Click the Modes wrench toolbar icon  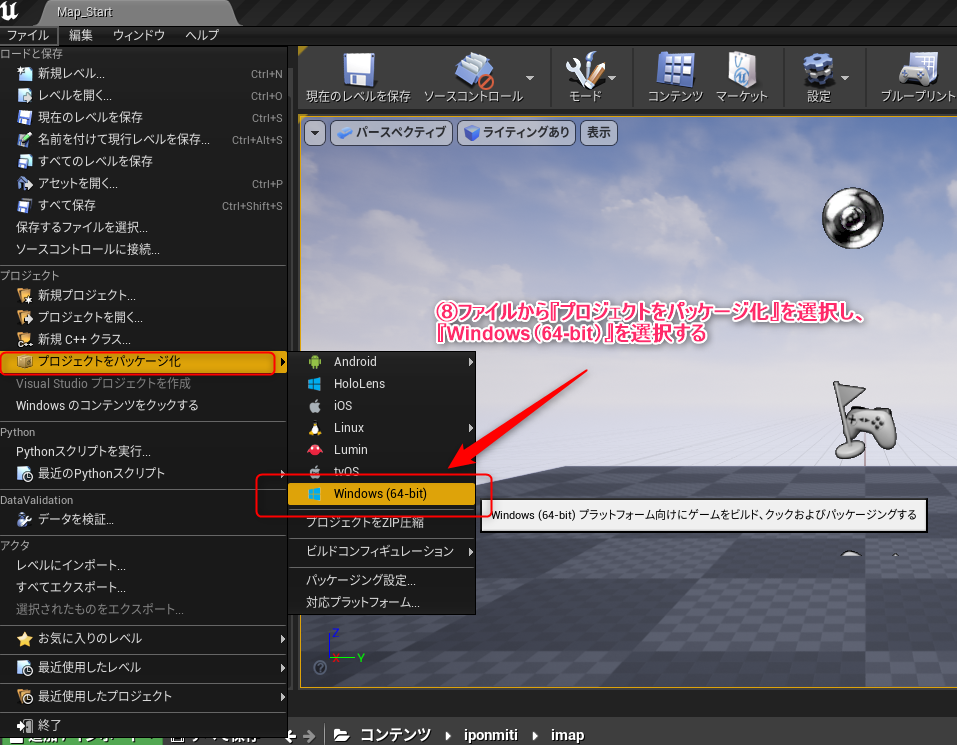(x=583, y=72)
